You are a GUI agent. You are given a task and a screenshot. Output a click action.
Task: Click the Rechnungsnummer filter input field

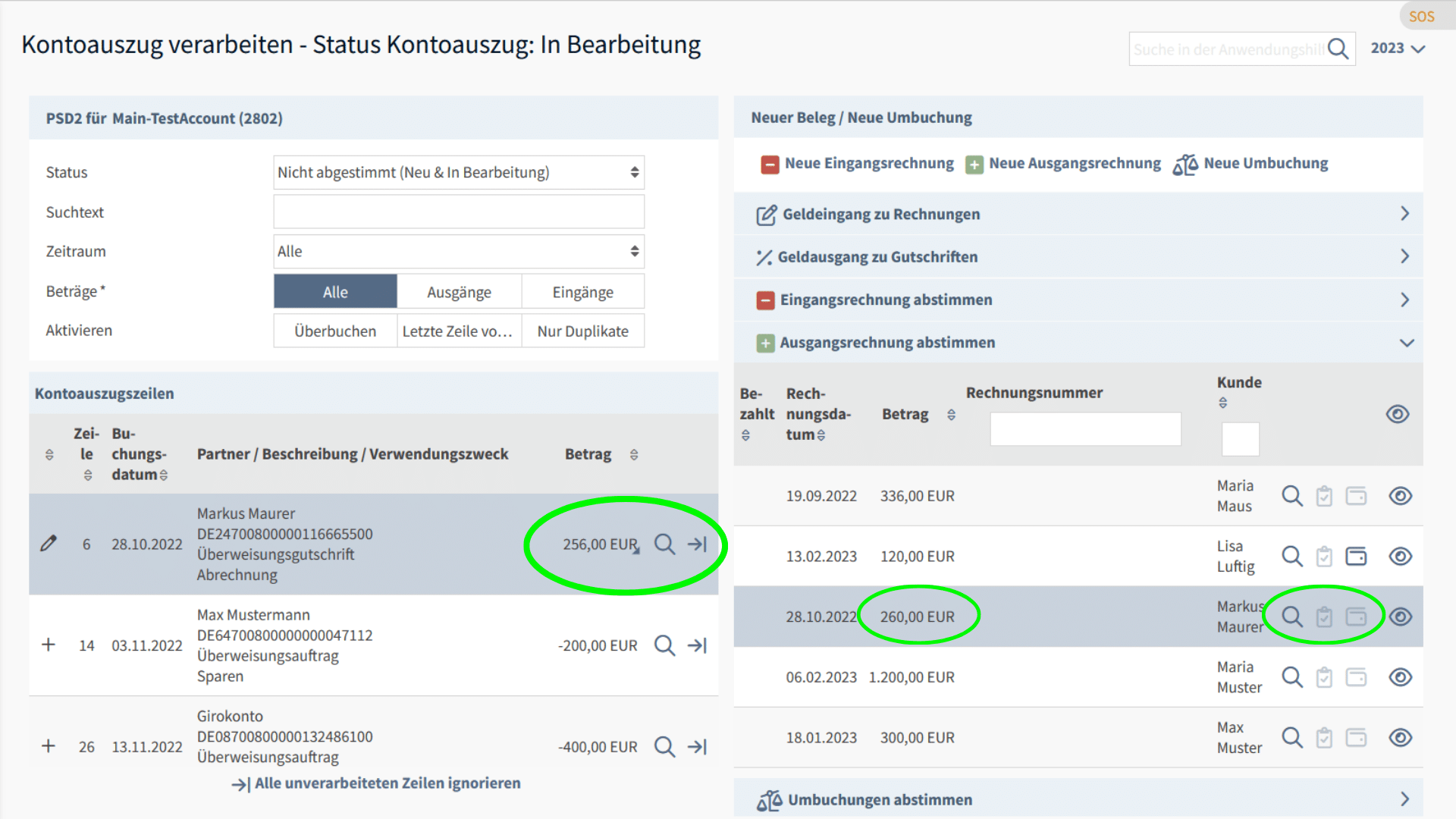click(1084, 429)
